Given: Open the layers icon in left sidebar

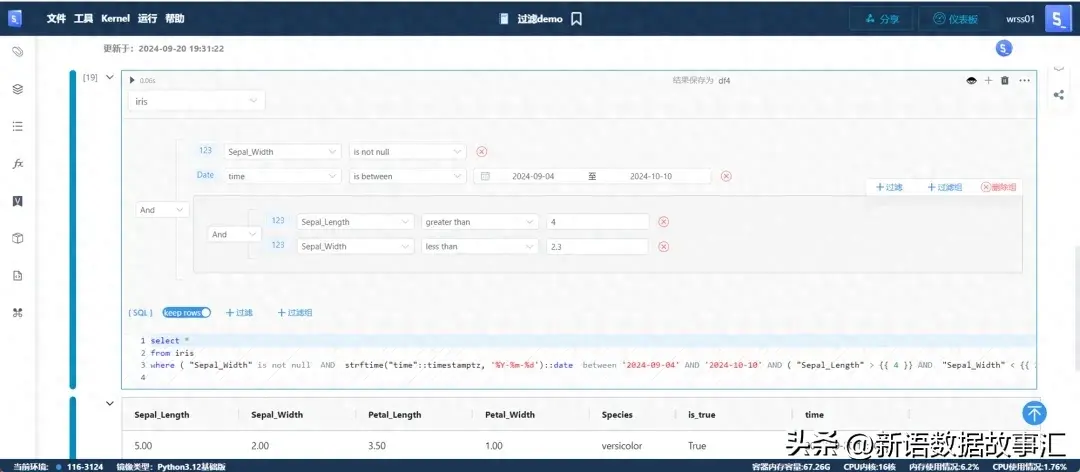Looking at the screenshot, I should pyautogui.click(x=18, y=89).
